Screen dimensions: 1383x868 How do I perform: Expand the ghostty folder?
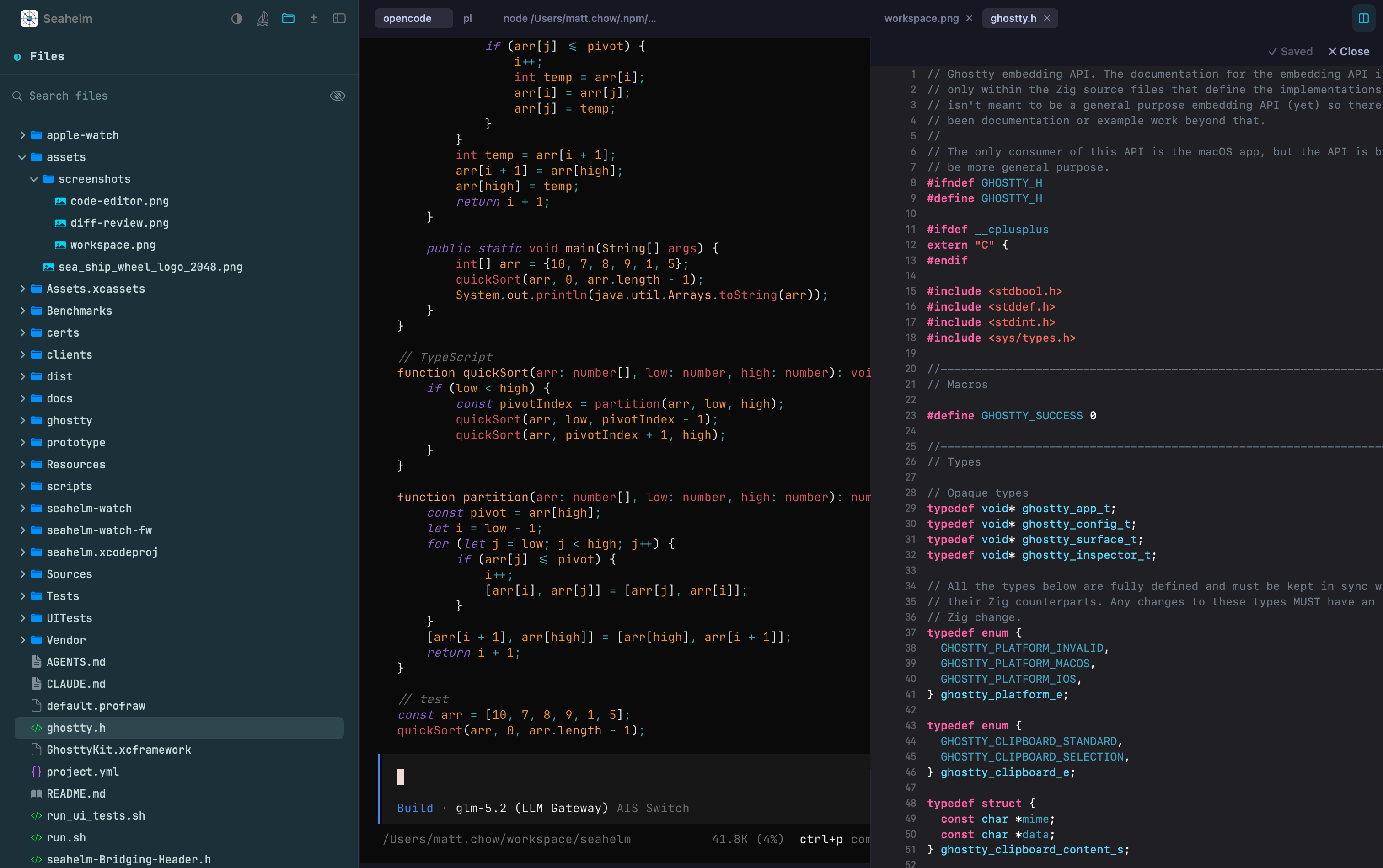pyautogui.click(x=22, y=420)
